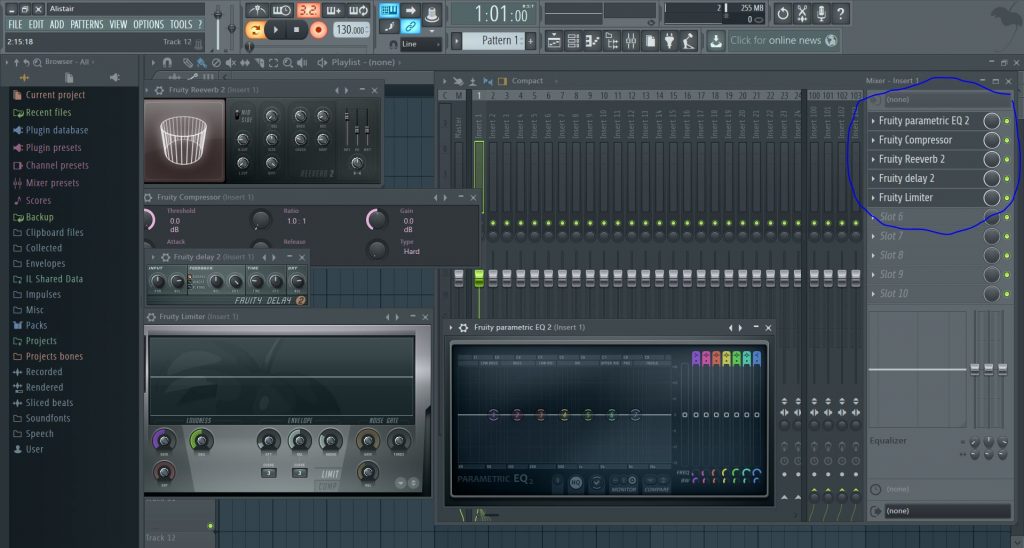Image resolution: width=1024 pixels, height=548 pixels.
Task: Open the Channel rack icon
Action: click(x=573, y=41)
